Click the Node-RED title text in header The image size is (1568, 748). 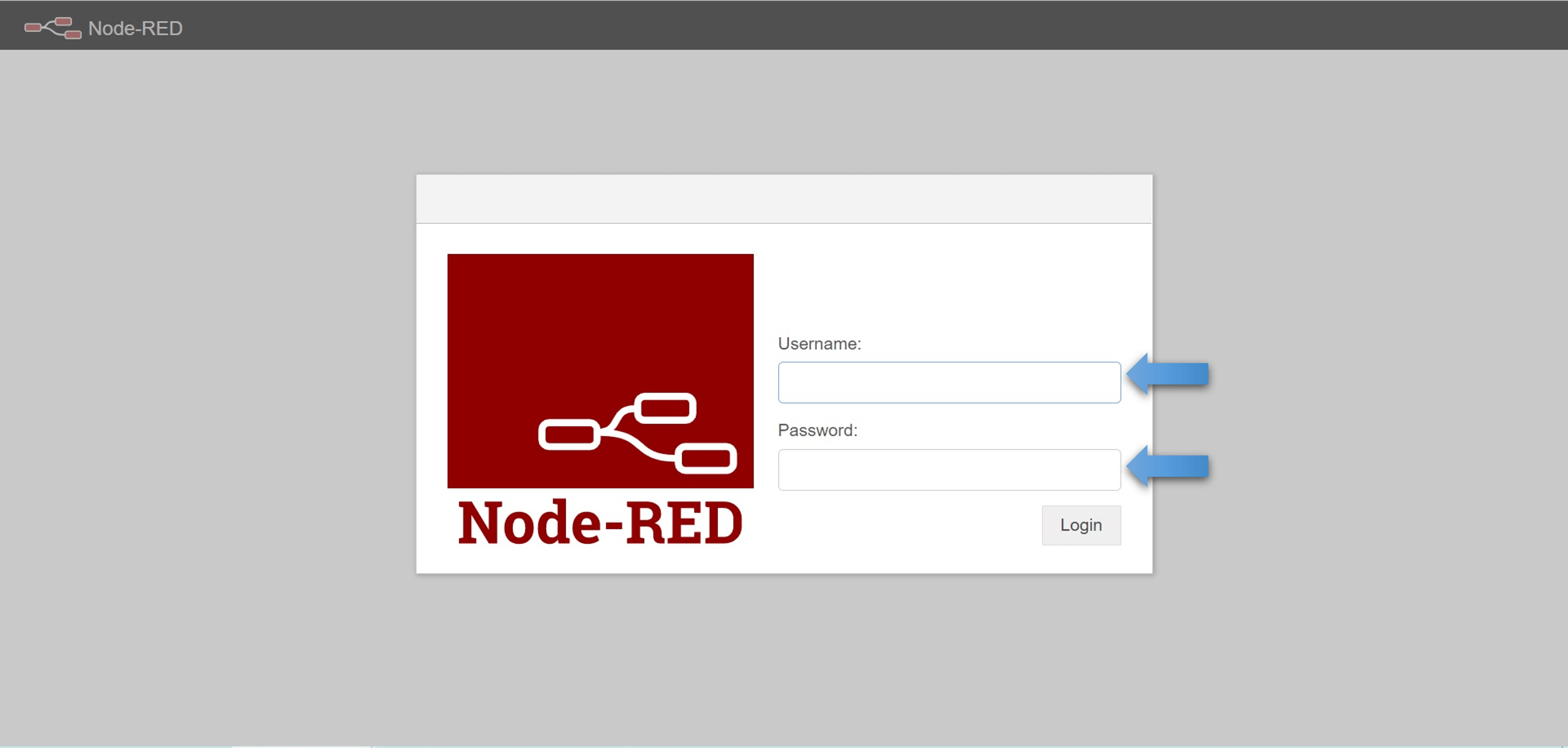coord(135,29)
